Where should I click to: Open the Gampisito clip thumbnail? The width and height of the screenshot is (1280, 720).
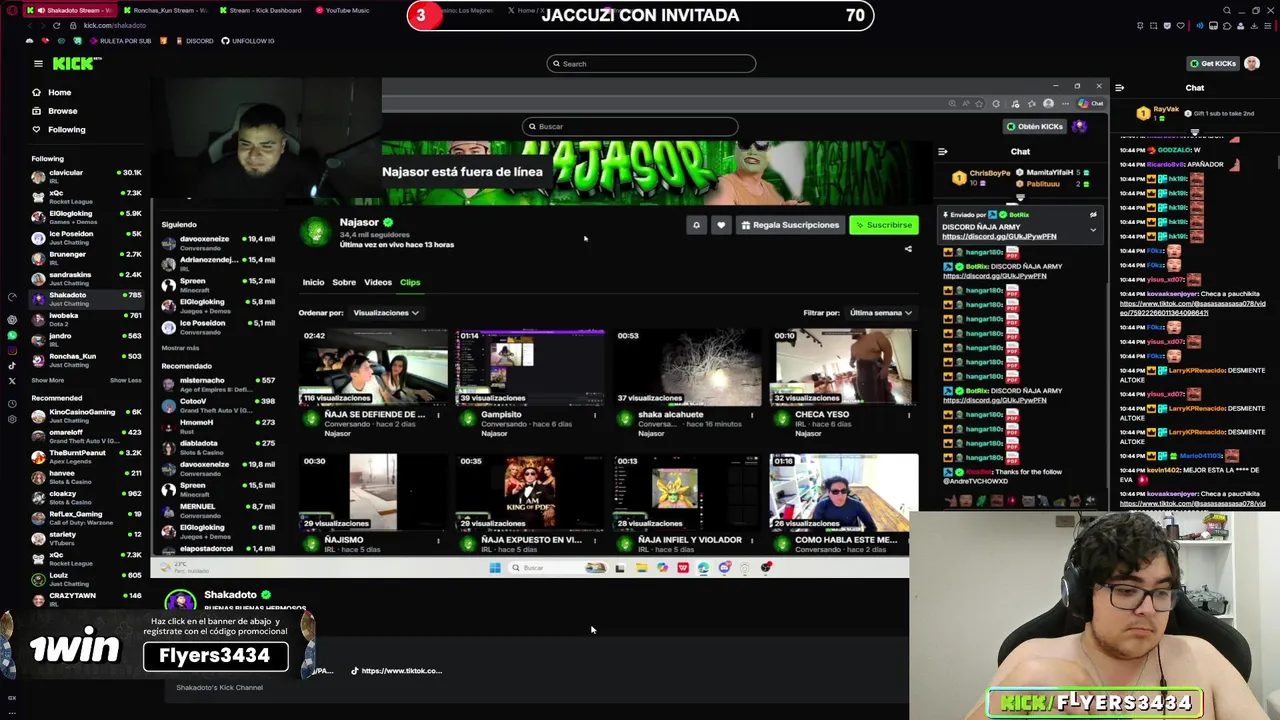tap(530, 367)
